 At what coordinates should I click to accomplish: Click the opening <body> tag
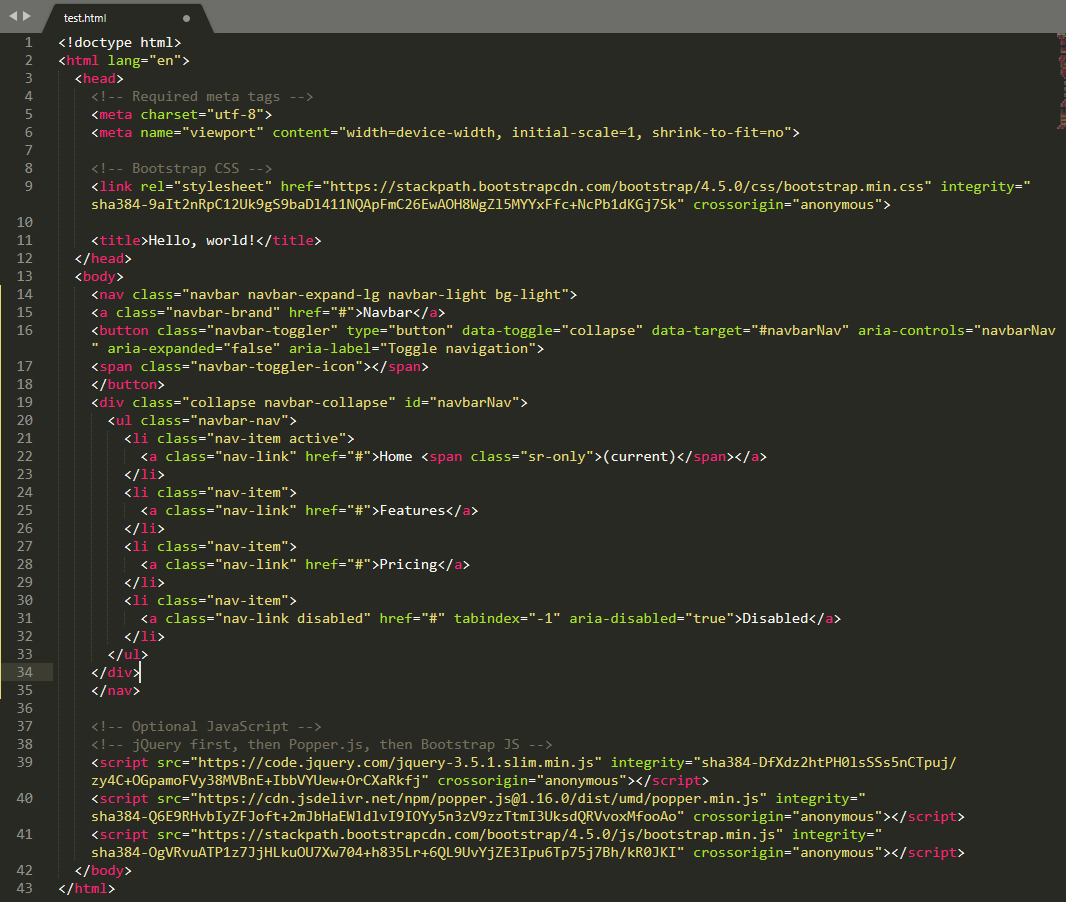coord(99,277)
